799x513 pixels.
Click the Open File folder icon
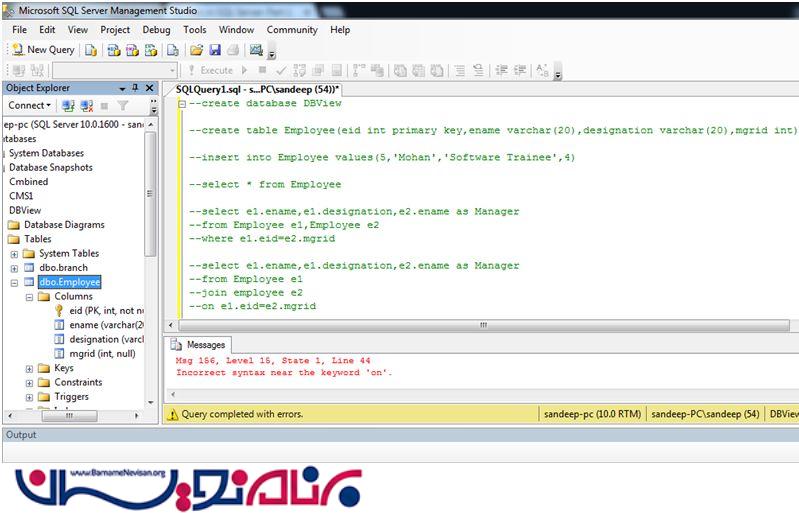point(197,50)
